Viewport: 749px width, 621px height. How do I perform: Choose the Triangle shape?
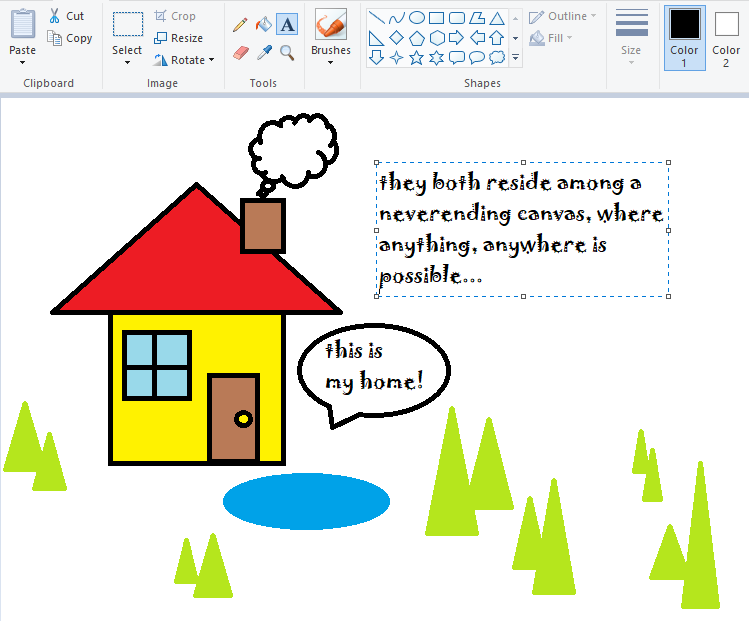[497, 18]
